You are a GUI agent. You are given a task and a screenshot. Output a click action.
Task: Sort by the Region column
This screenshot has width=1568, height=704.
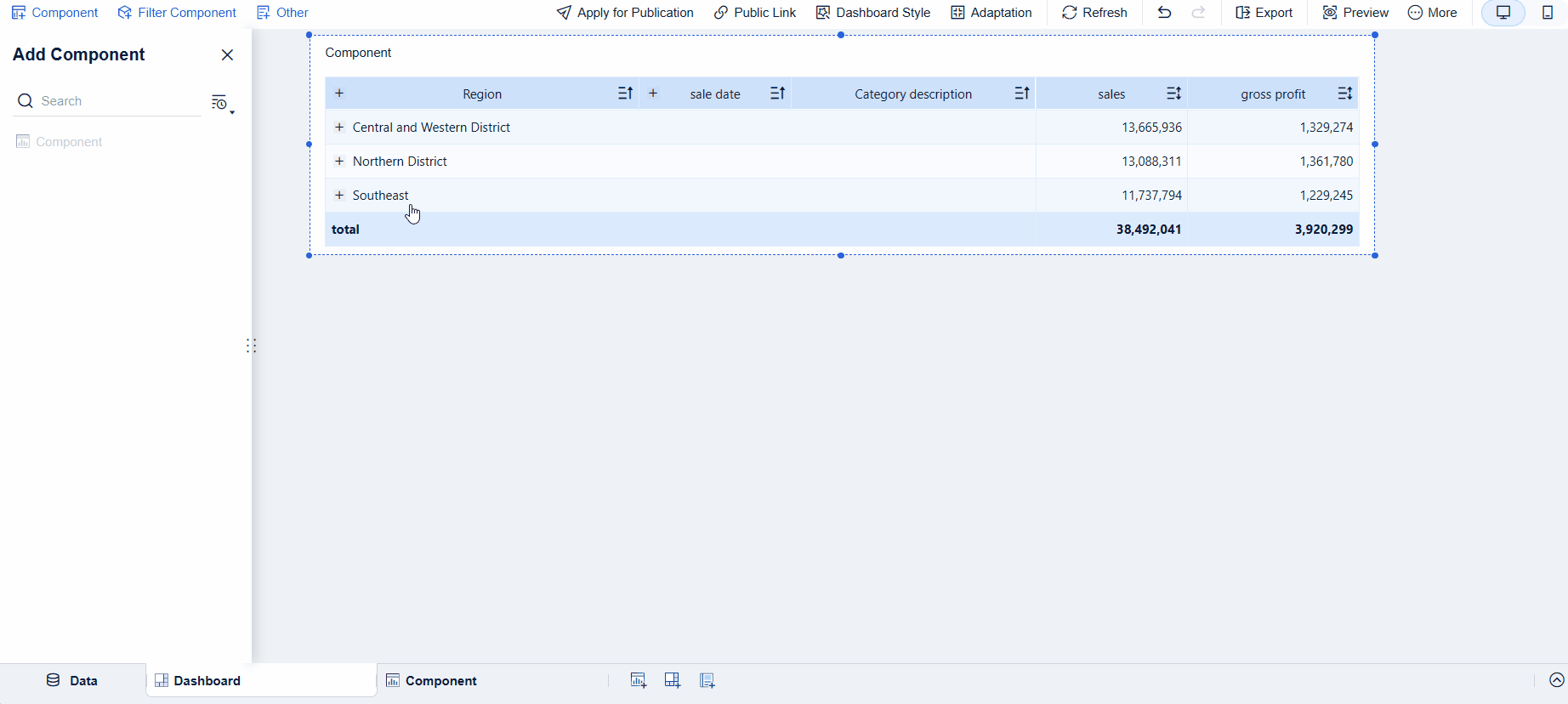click(x=626, y=94)
